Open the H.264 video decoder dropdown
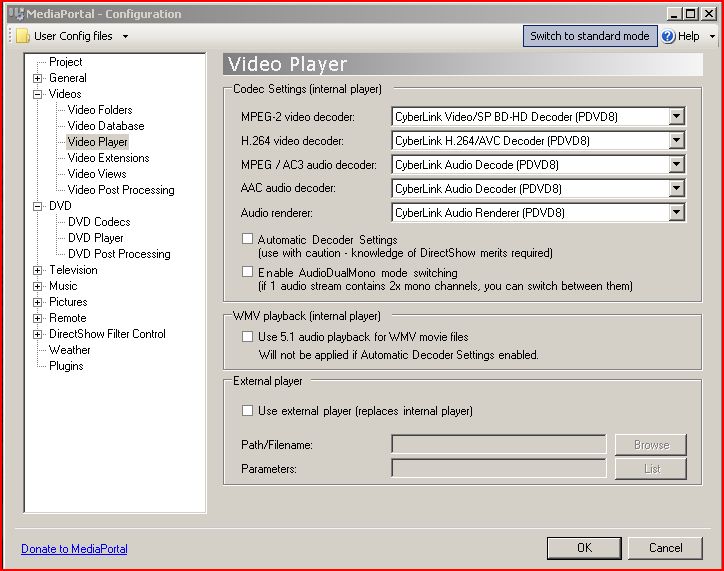The width and height of the screenshot is (724, 571). click(x=676, y=141)
